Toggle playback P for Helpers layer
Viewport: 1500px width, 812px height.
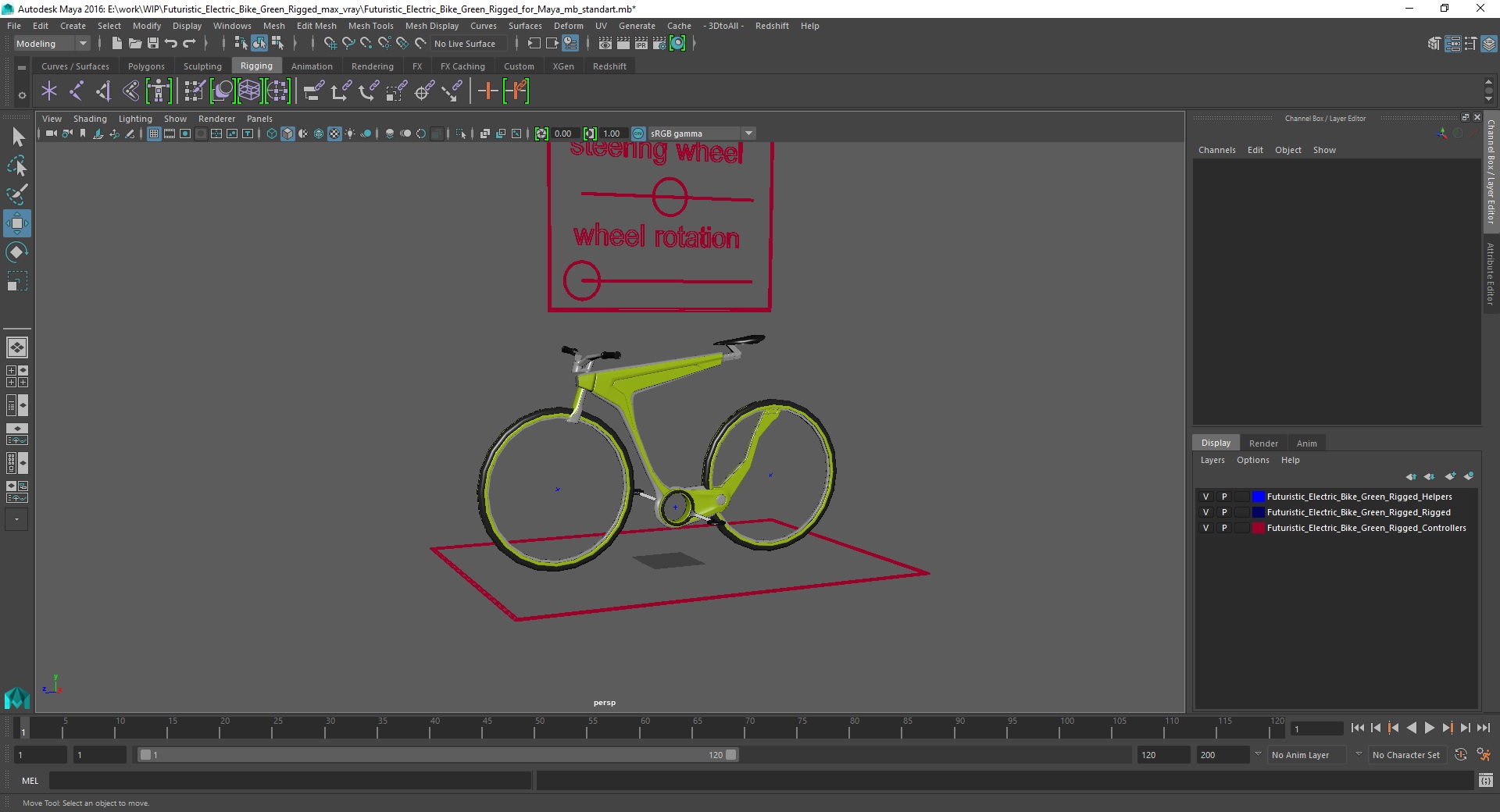click(x=1224, y=497)
